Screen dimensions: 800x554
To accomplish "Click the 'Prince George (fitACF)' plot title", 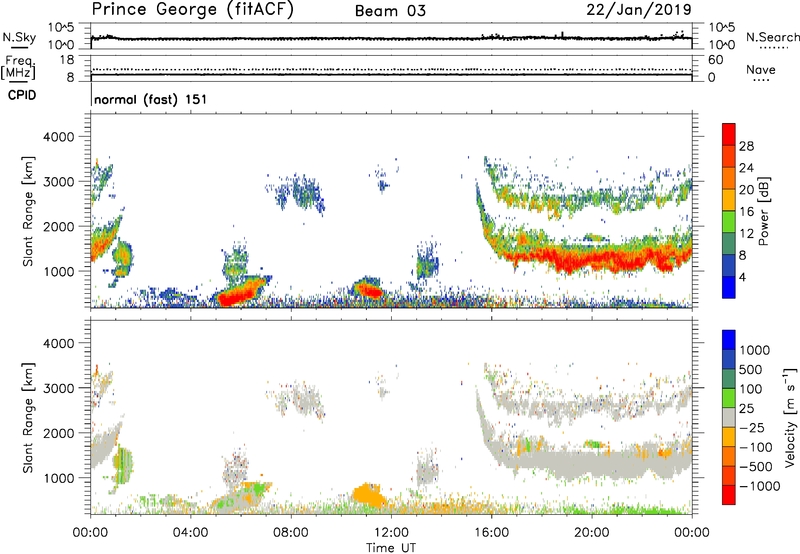I will pyautogui.click(x=192, y=9).
